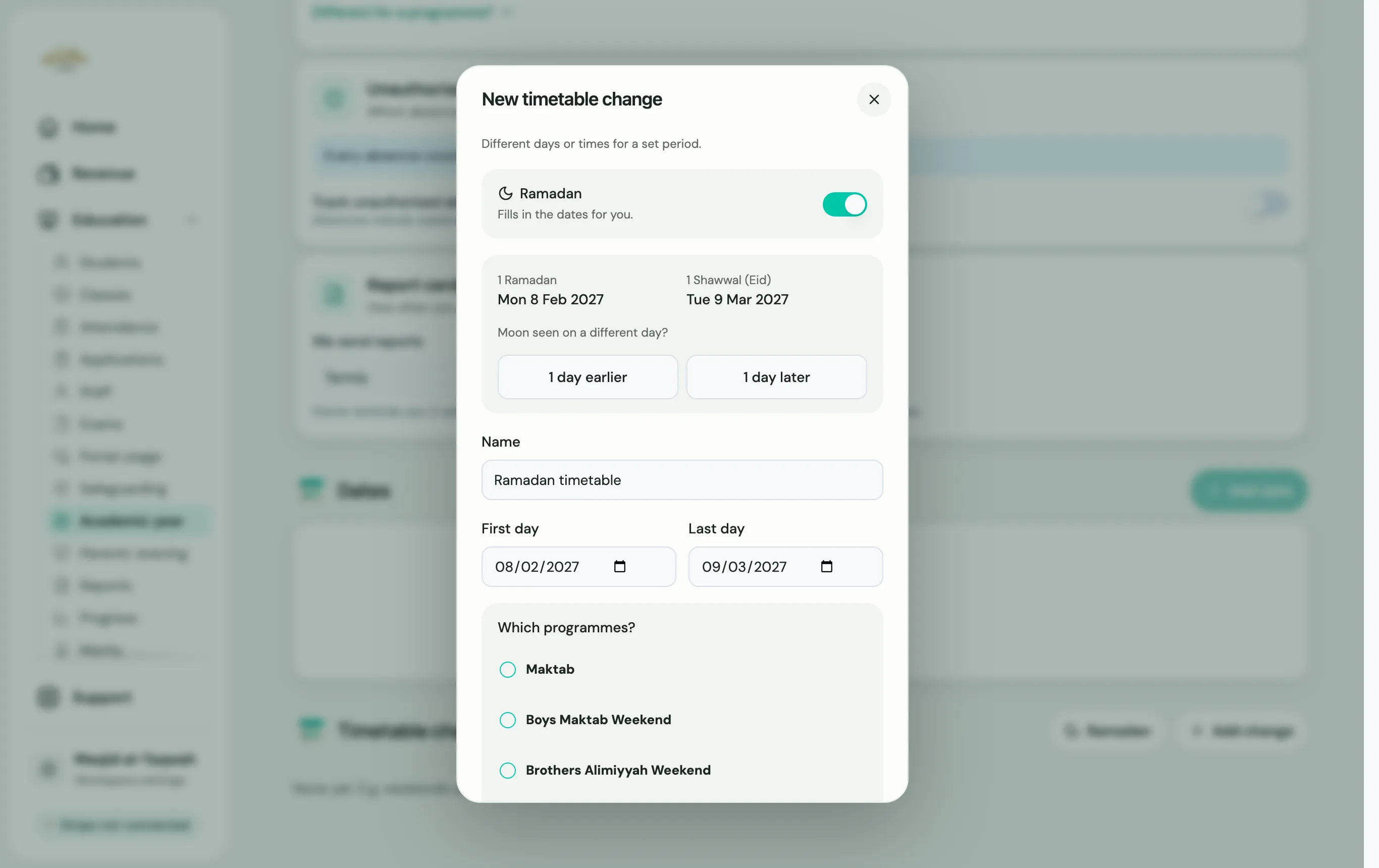Screen dimensions: 1379x868
Task: Close the New timetable change dialog
Action: 873,99
